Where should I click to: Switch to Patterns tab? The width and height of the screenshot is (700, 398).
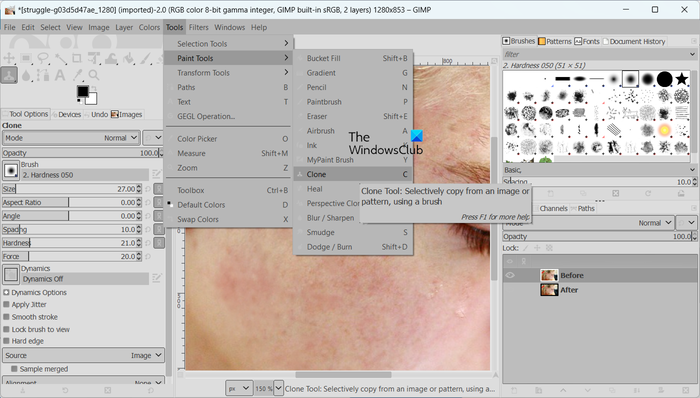click(x=554, y=41)
